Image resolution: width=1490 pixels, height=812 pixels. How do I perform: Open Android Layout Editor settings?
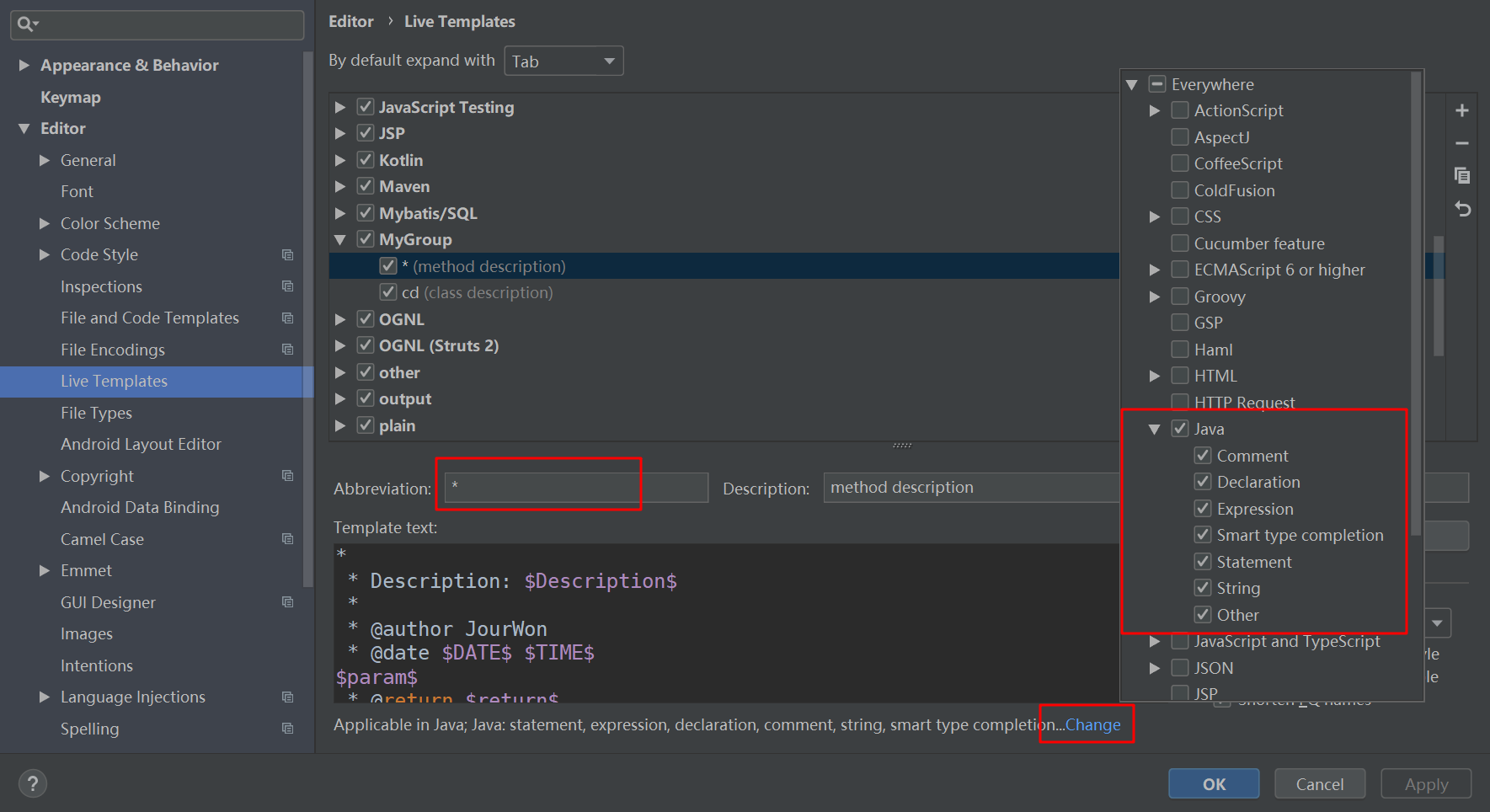[141, 444]
